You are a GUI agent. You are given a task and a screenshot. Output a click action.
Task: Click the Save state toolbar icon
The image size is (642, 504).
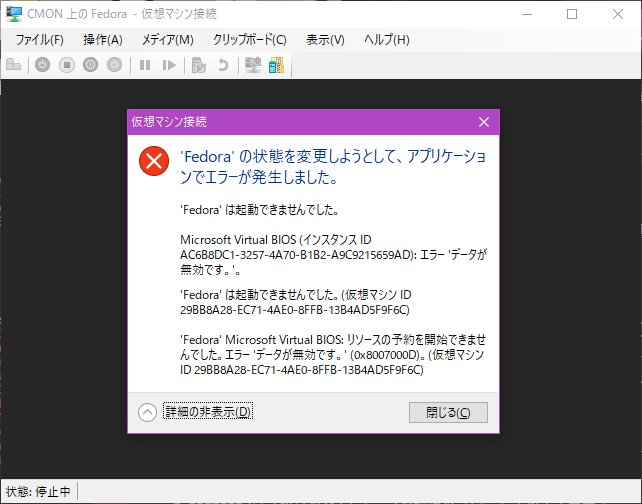pos(114,65)
